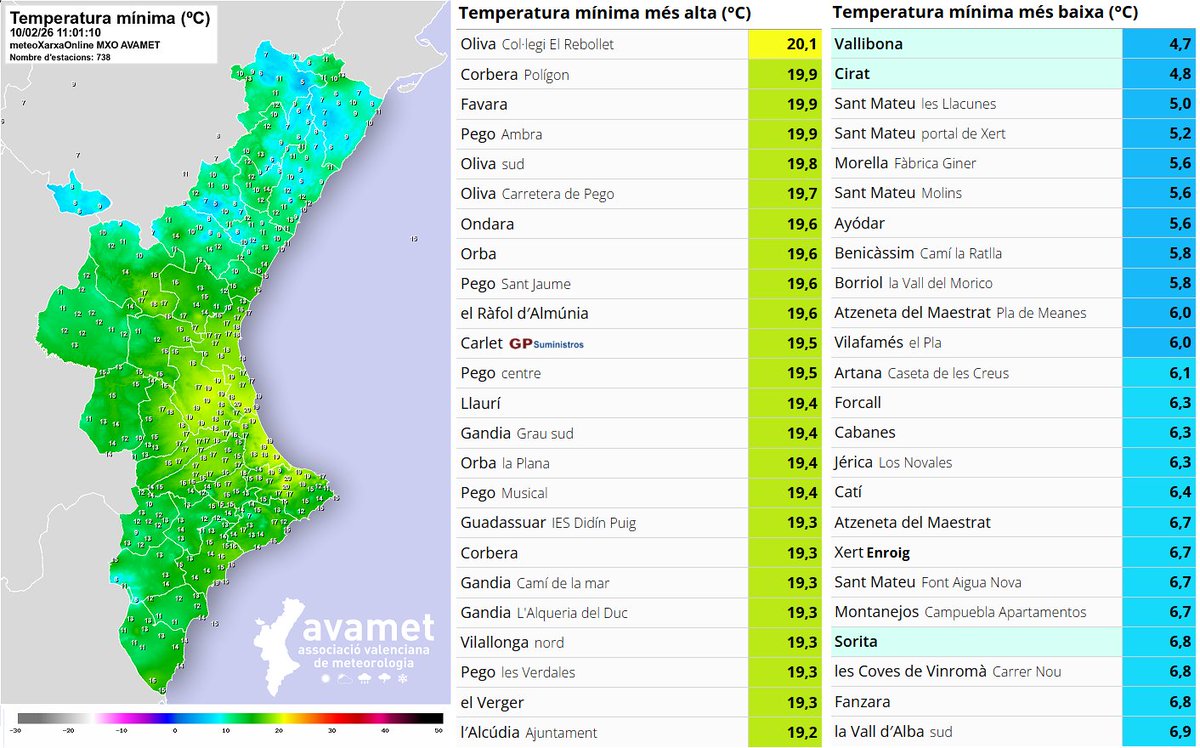
Task: Click the cloud icon in the AVAMET logo
Action: pyautogui.click(x=345, y=678)
